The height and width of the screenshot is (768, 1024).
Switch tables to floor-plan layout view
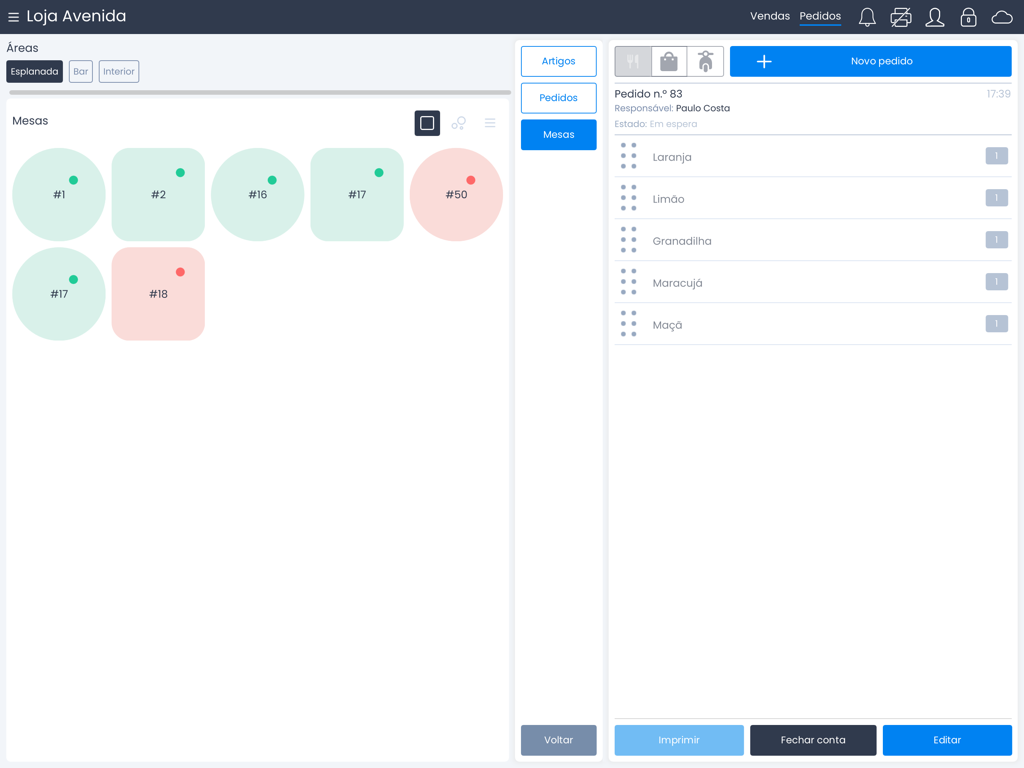pyautogui.click(x=459, y=123)
